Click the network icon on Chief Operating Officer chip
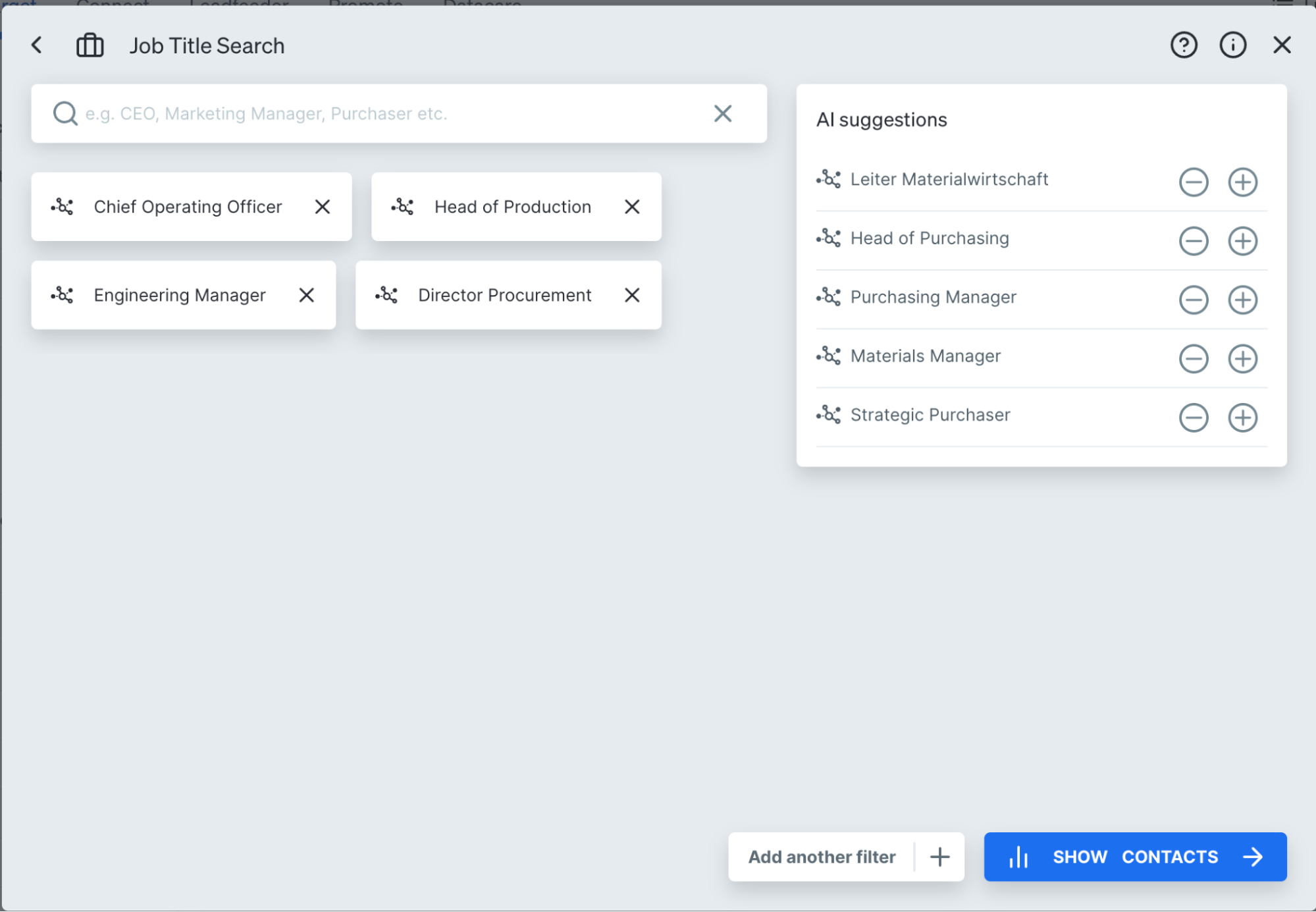The height and width of the screenshot is (912, 1316). 62,207
